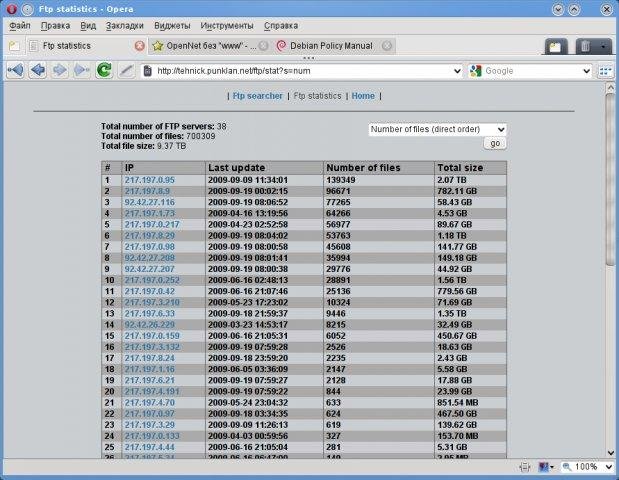Screen dimensions: 619x480
Task: Open the Правка menu
Action: (x=56, y=26)
